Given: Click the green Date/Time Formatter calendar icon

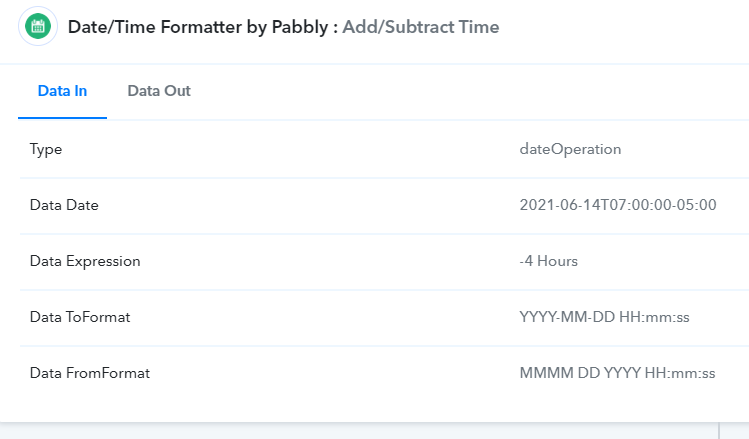Looking at the screenshot, I should 38,26.
